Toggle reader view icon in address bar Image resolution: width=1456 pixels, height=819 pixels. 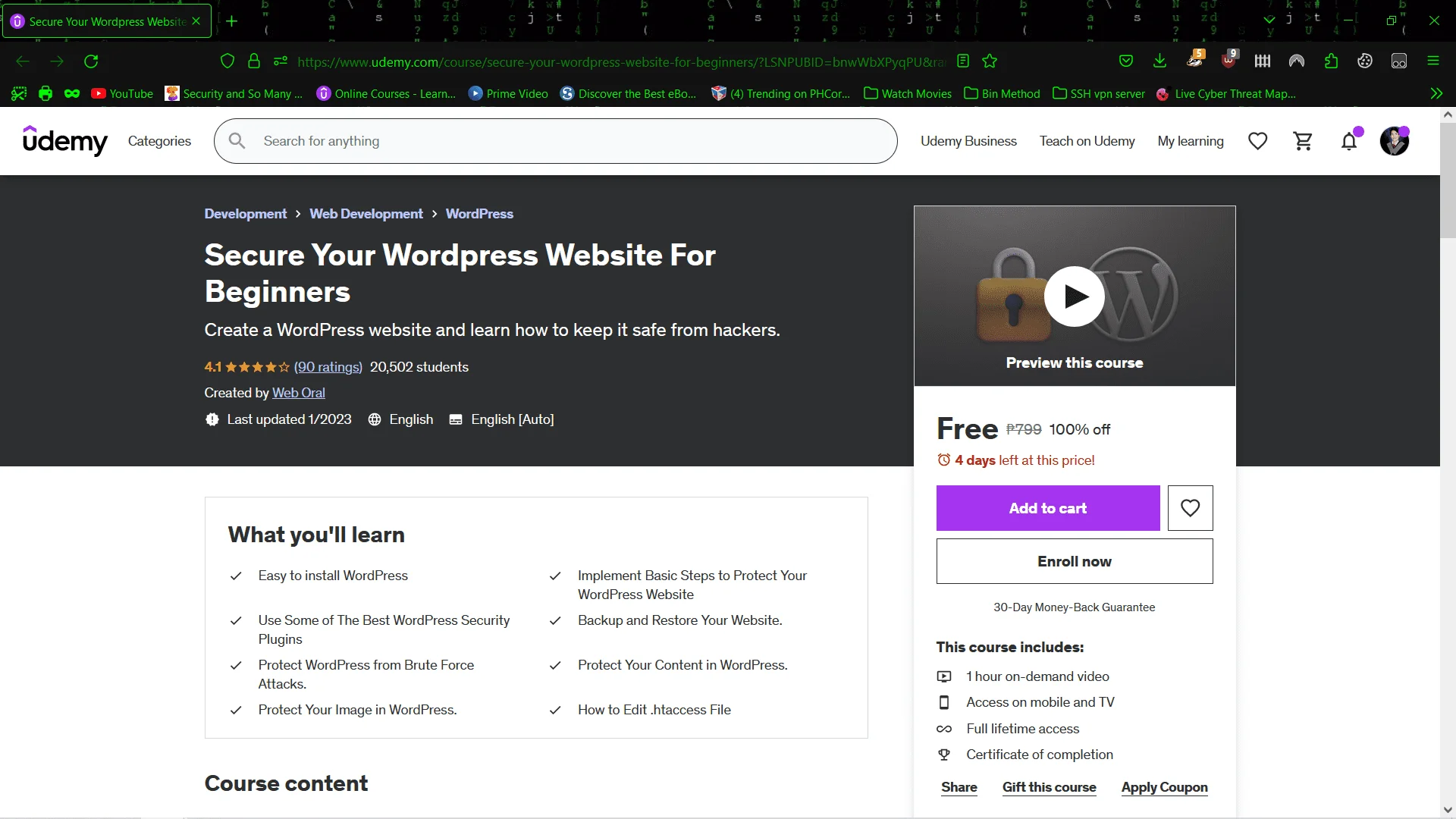pyautogui.click(x=963, y=61)
